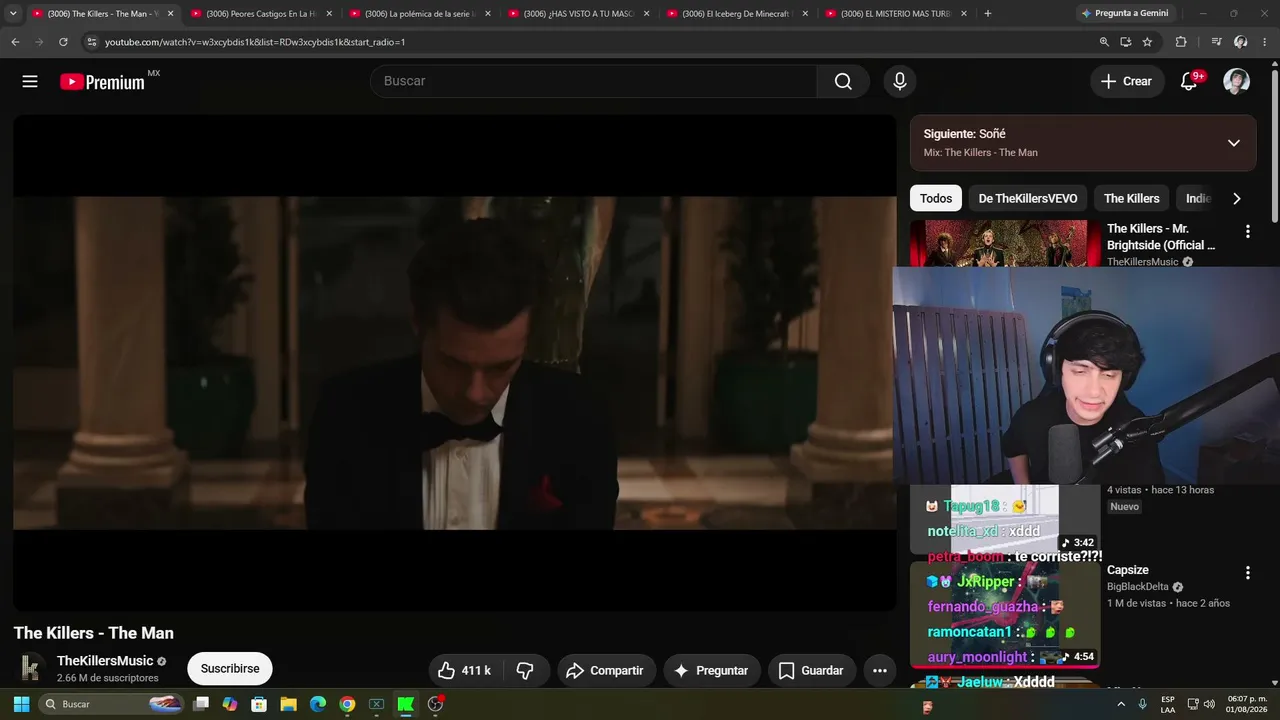Viewport: 1280px width, 720px height.
Task: Open TheKillersMusic channel name link
Action: pyautogui.click(x=105, y=661)
